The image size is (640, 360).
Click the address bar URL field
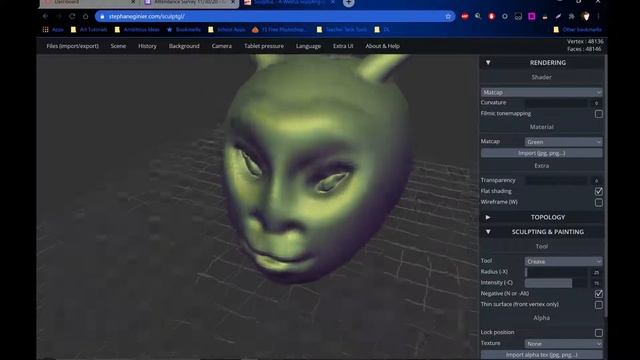(276, 16)
